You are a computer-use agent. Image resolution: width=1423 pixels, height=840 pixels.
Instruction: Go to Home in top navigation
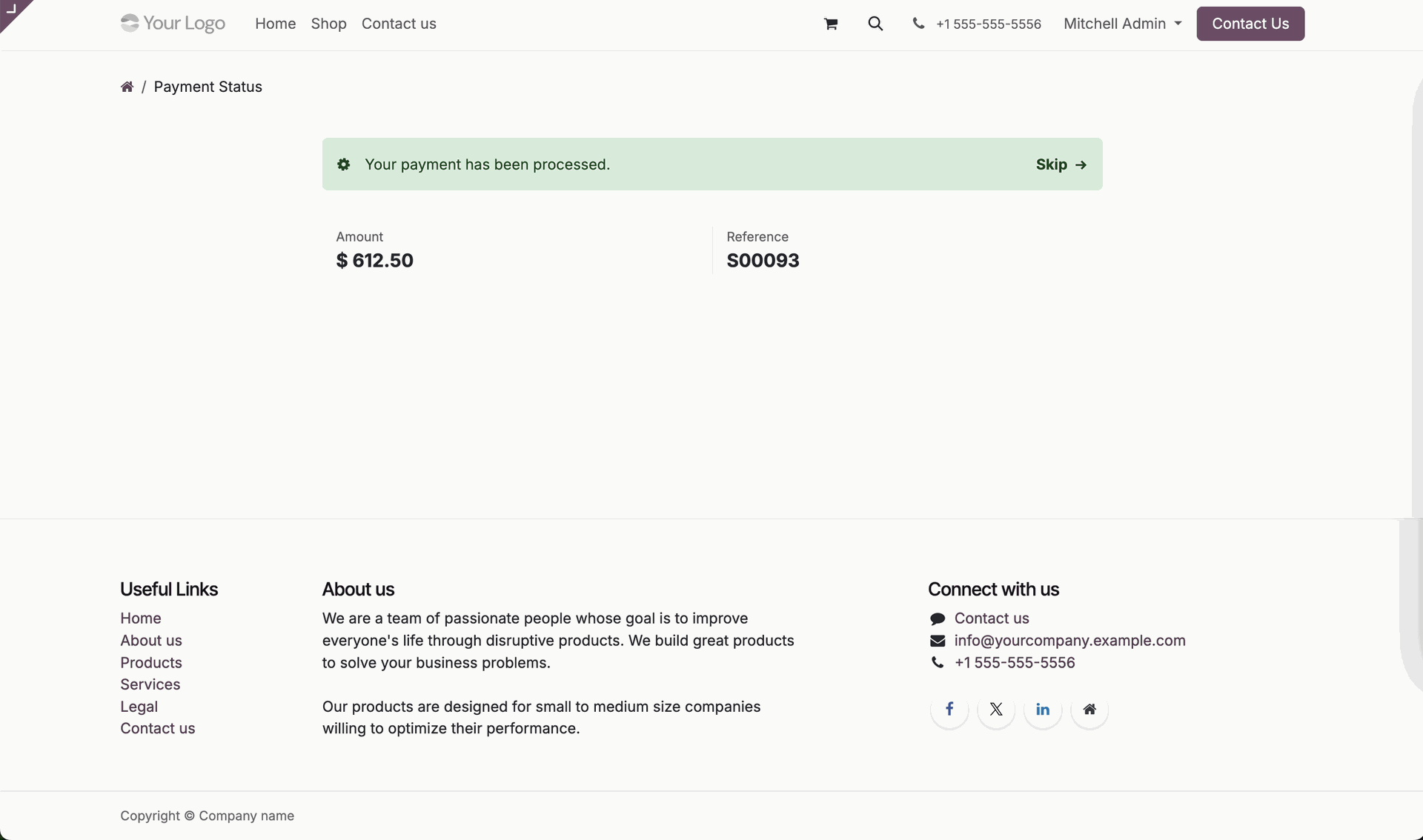pos(275,24)
